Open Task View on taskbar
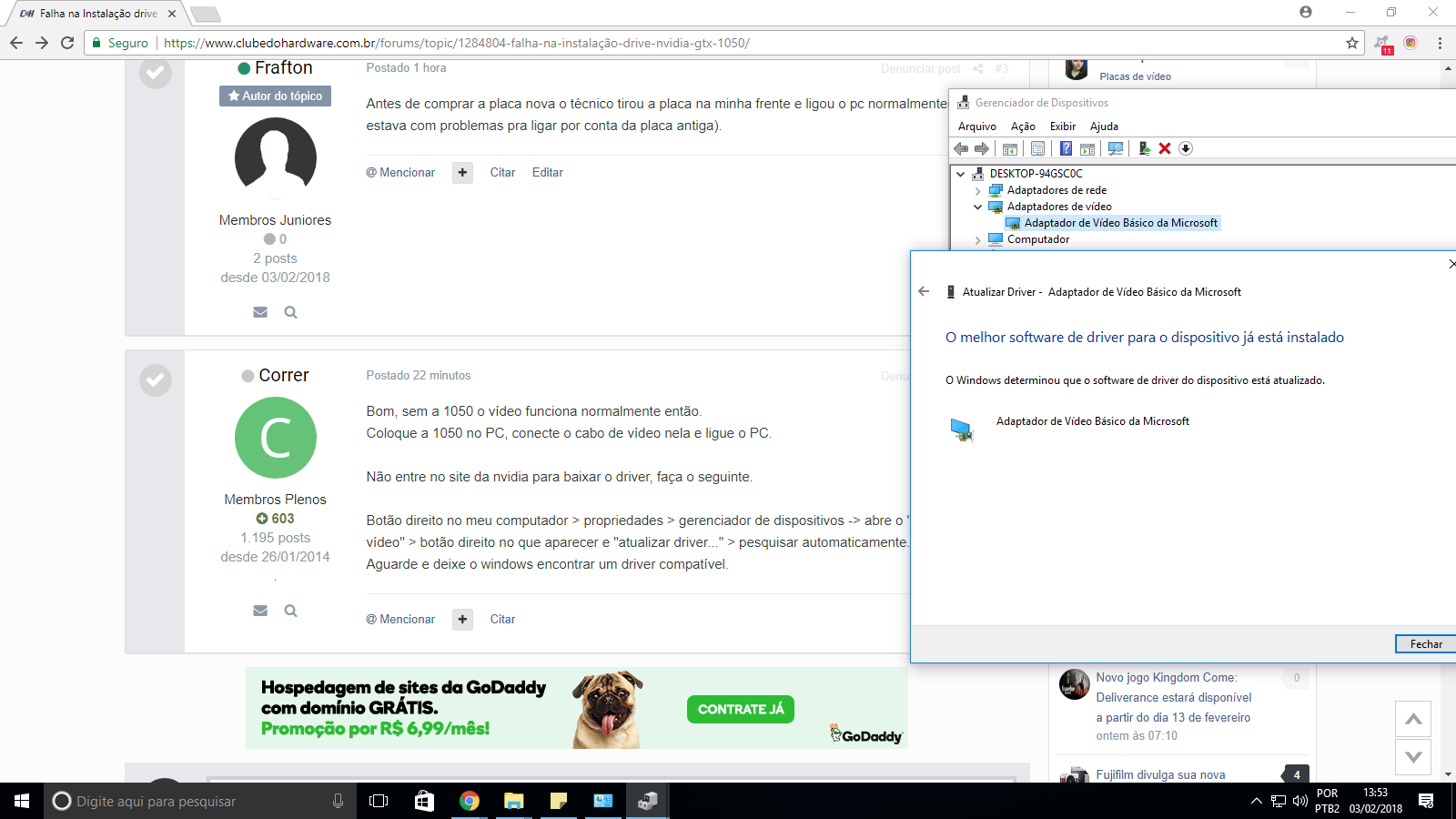Viewport: 1456px width, 819px height. [379, 801]
